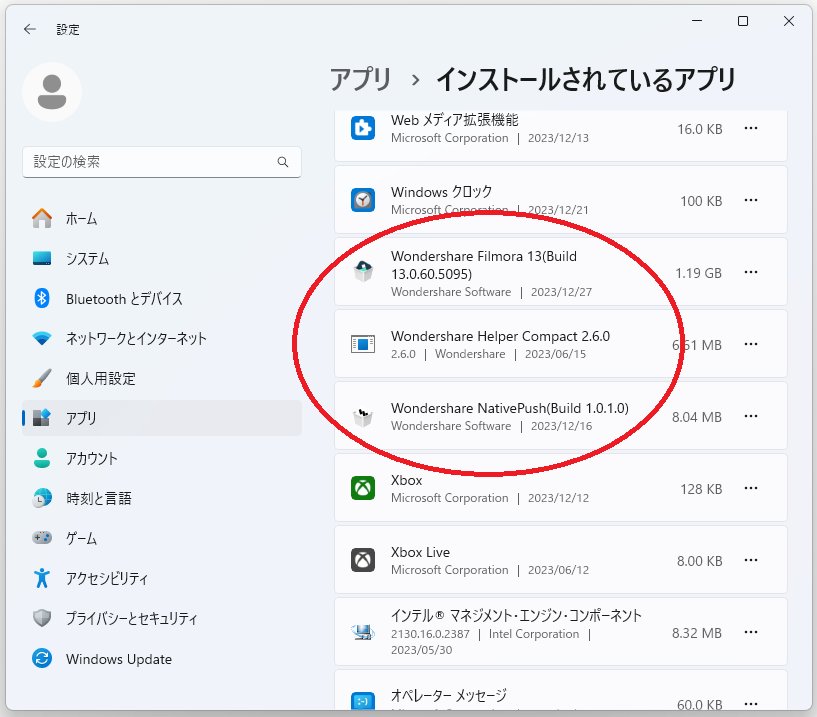Open more options for Windows クロック
817x717 pixels.
coord(751,200)
